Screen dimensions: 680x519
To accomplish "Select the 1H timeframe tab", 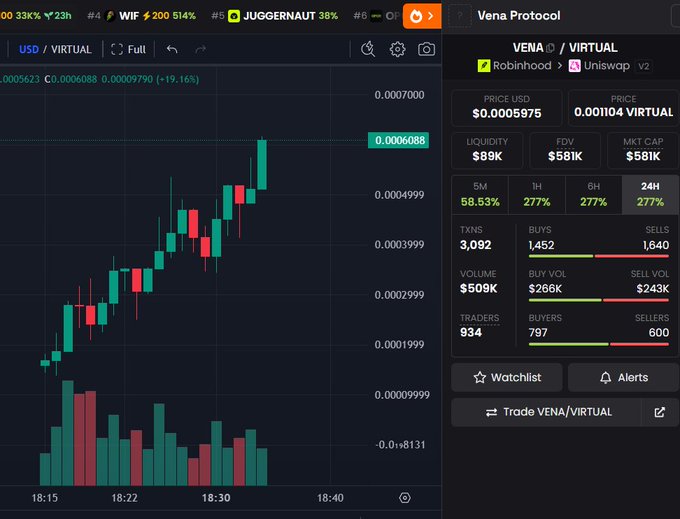I will (x=536, y=195).
